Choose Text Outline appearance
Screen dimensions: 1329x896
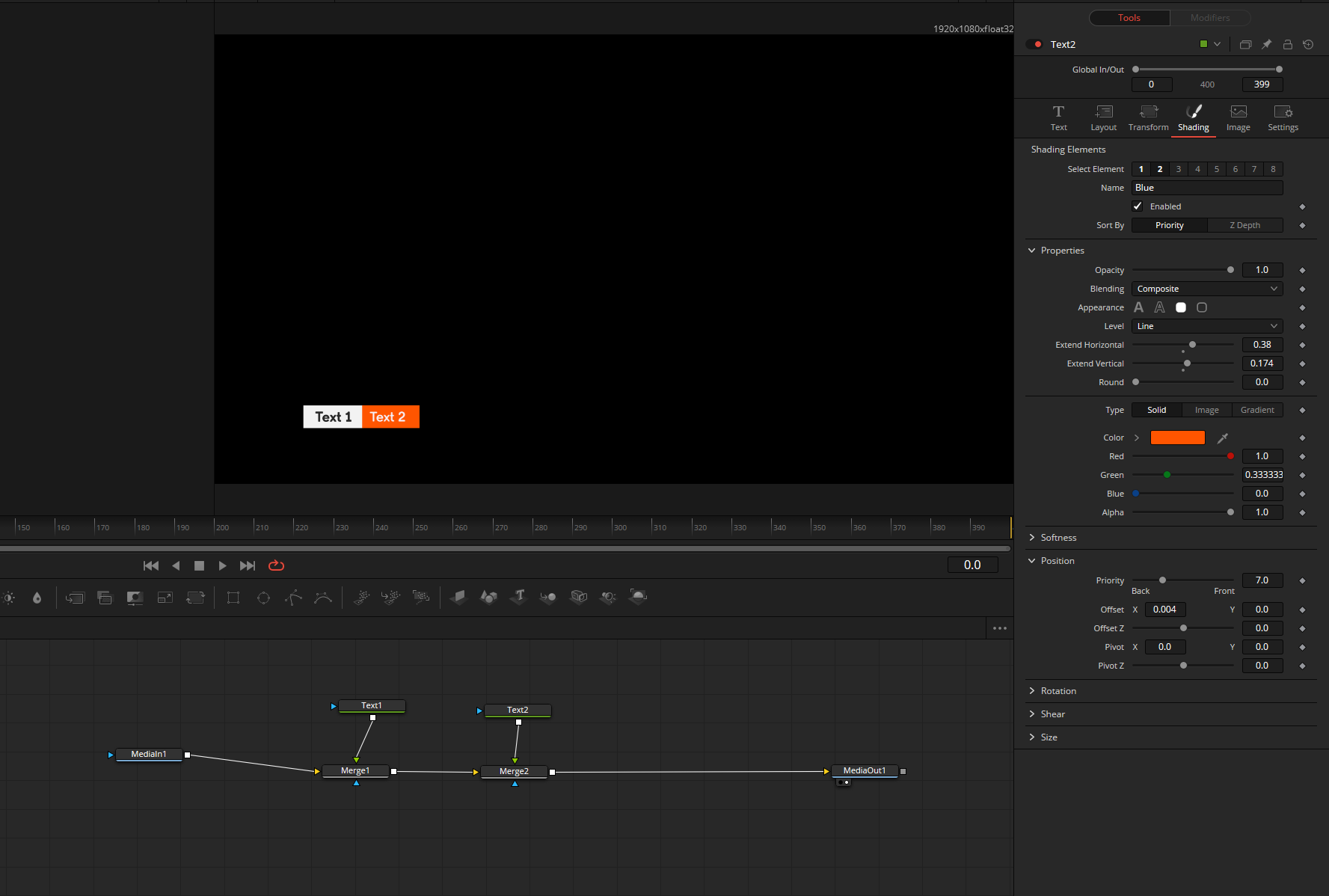1159,307
